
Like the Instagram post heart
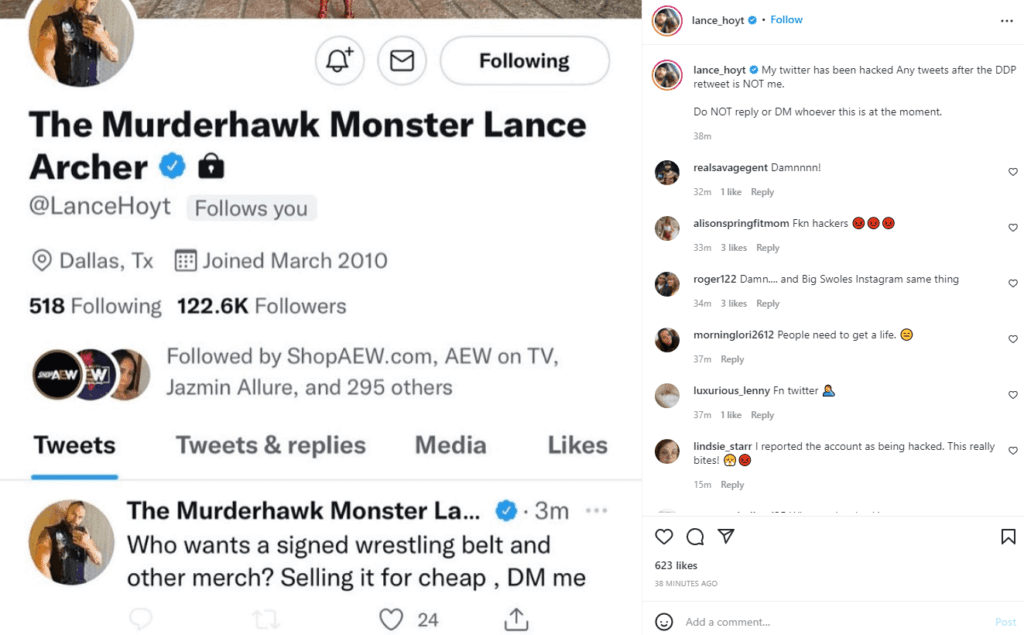pyautogui.click(x=664, y=537)
